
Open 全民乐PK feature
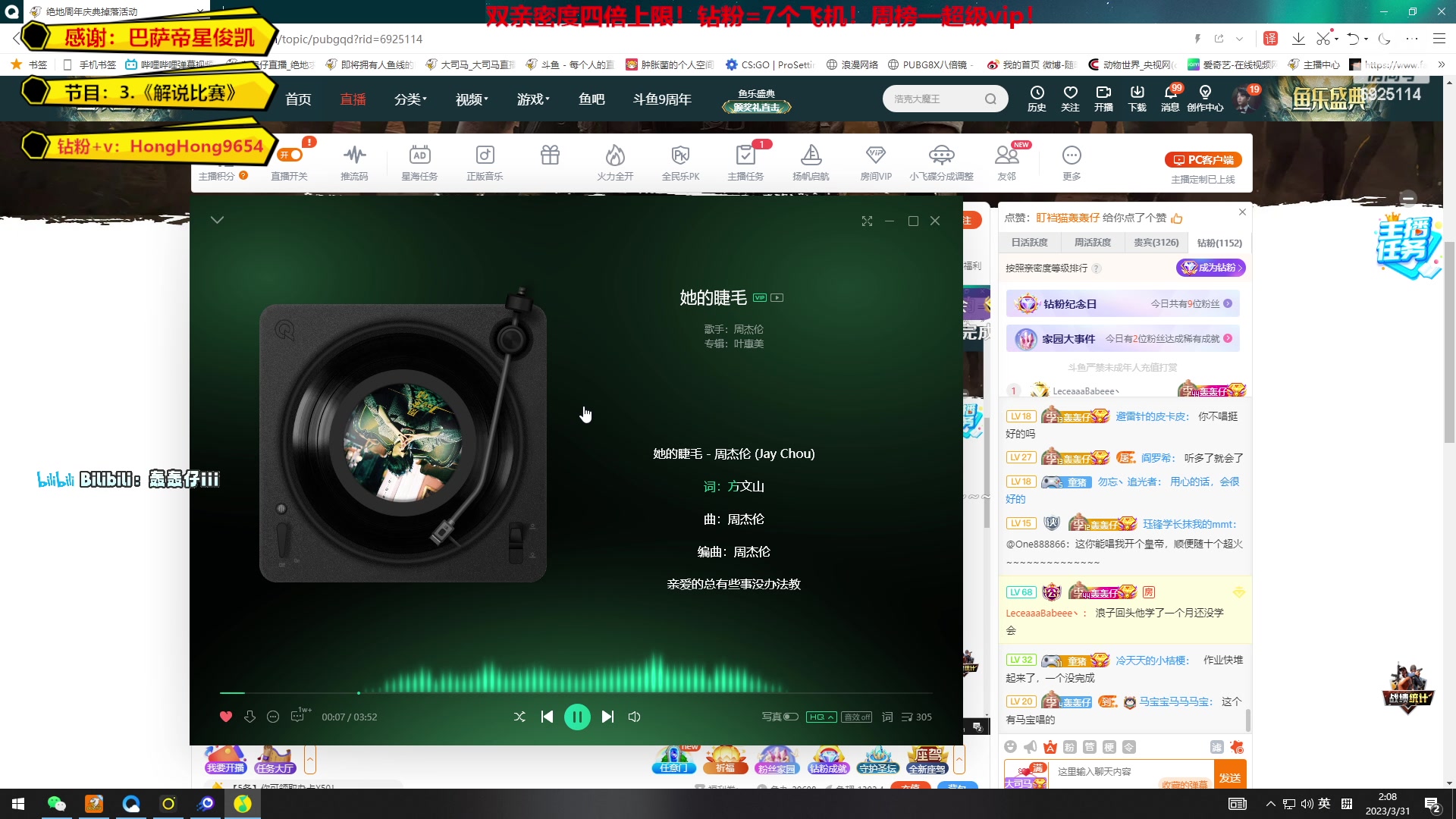click(680, 162)
